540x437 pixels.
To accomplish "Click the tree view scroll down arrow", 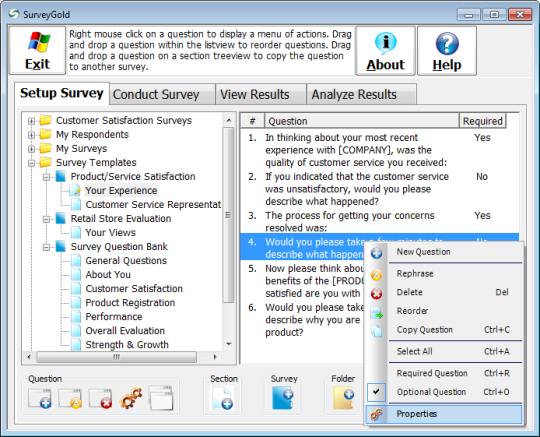I will click(229, 344).
